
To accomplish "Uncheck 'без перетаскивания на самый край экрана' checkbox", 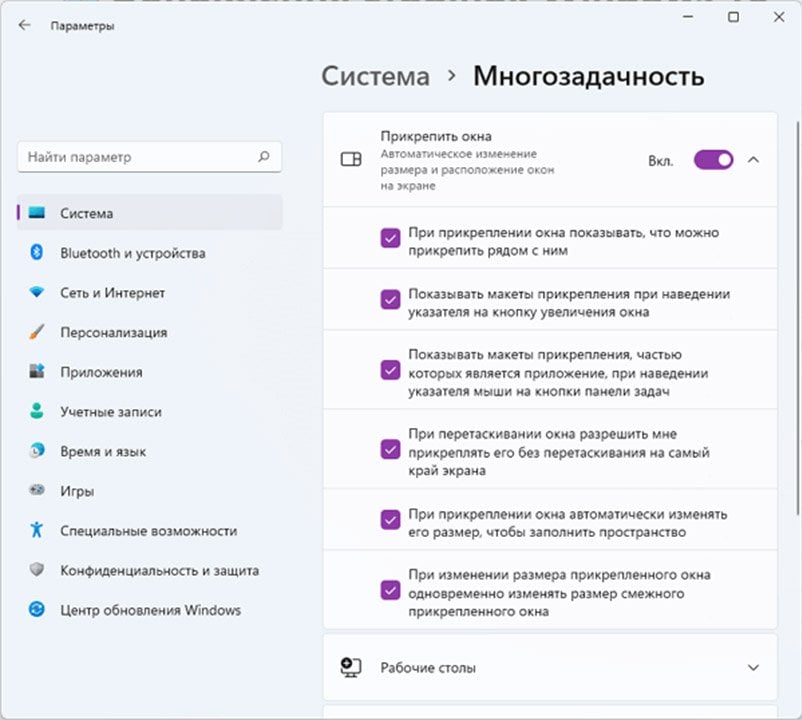I will [x=390, y=449].
